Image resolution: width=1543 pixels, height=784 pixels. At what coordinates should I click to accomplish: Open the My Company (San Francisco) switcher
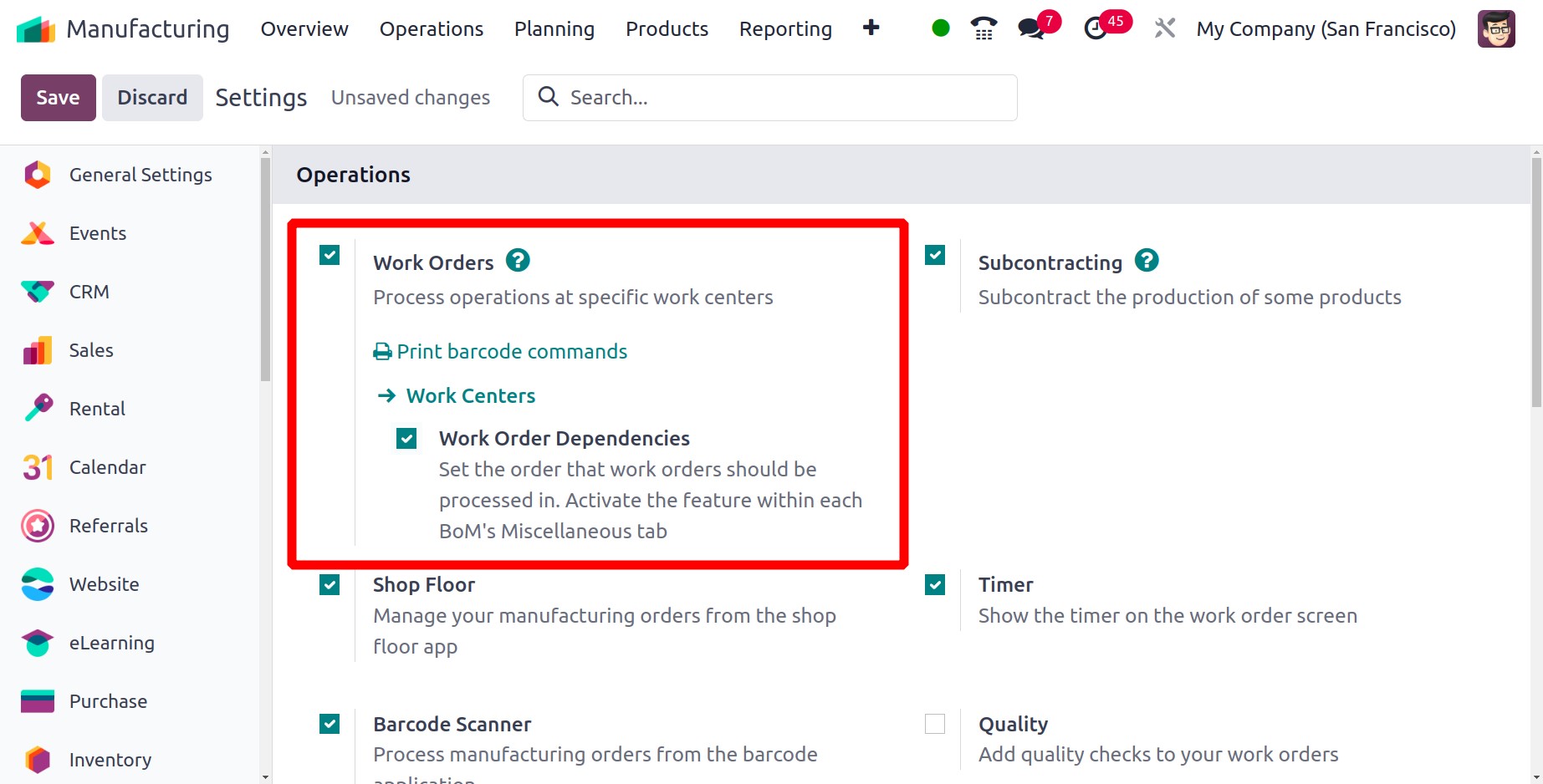pos(1326,28)
